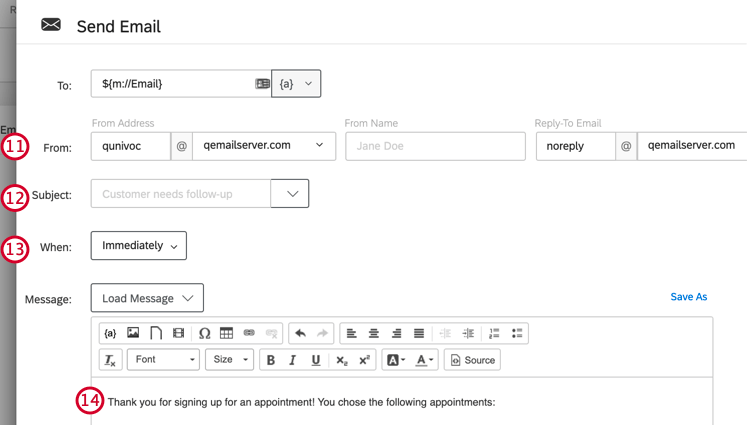Viewport: 747px width, 425px height.
Task: Toggle underline formatting
Action: (x=316, y=360)
